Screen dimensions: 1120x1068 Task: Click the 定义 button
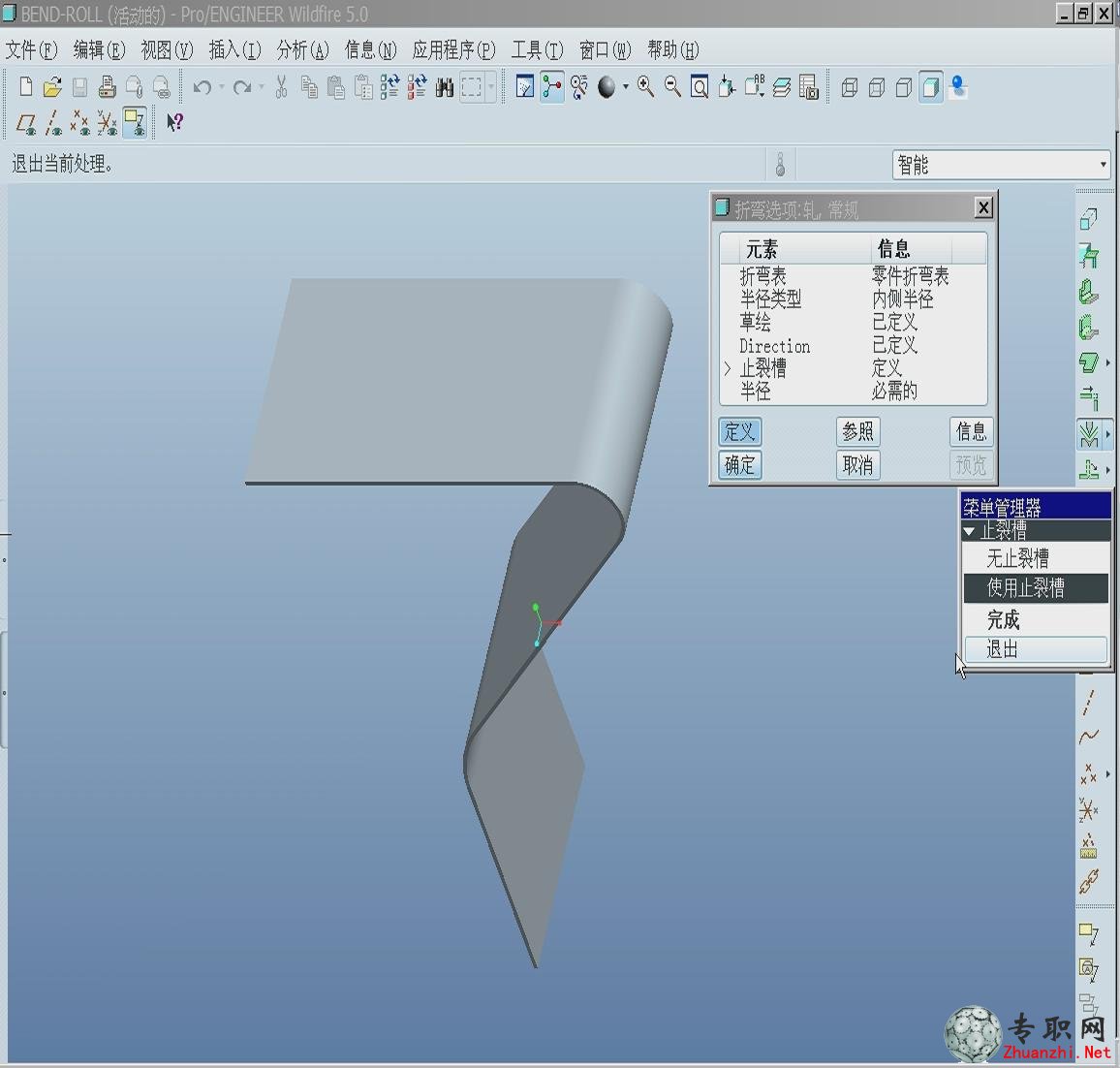click(739, 432)
